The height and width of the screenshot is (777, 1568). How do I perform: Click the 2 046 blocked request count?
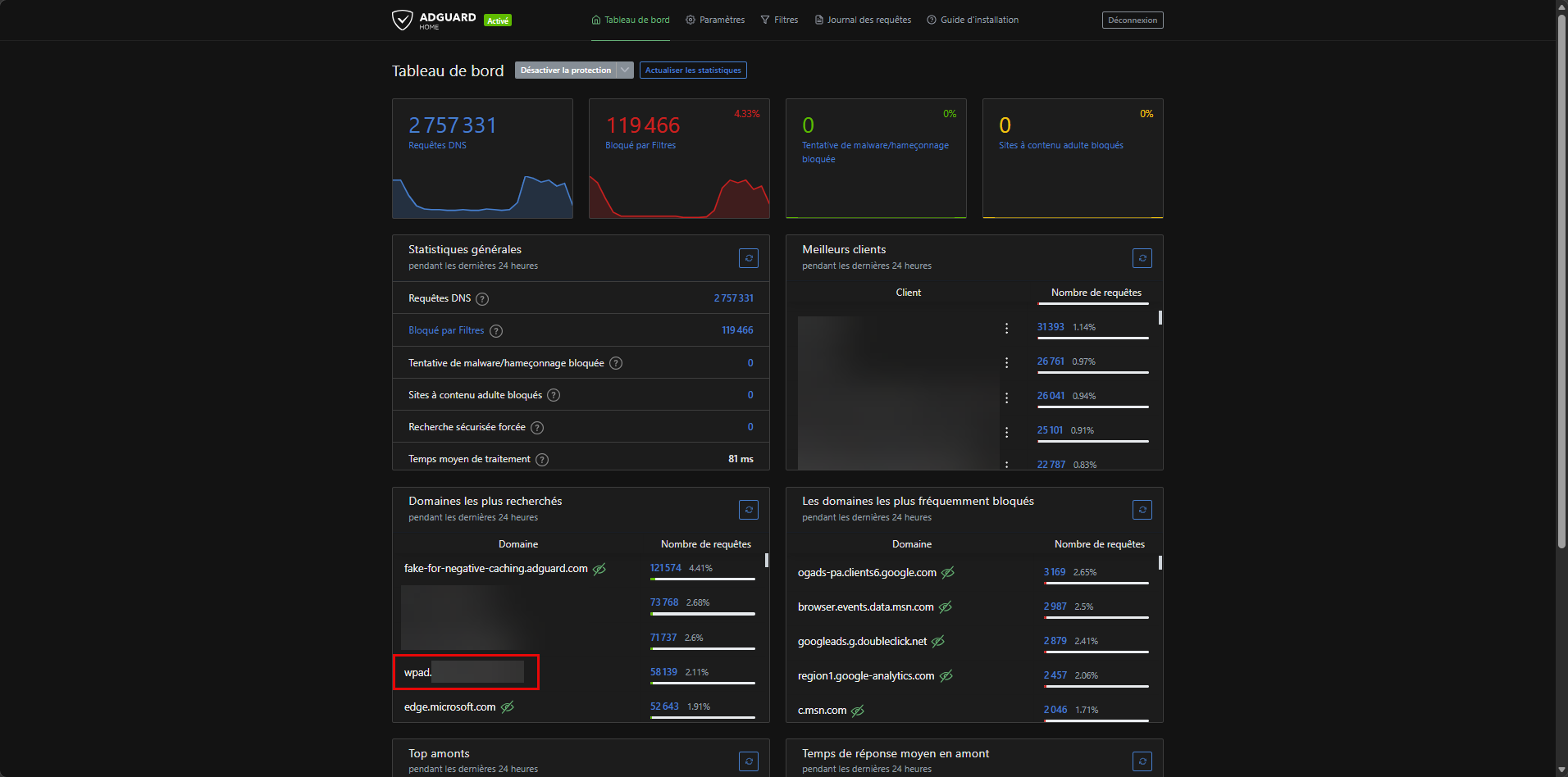pyautogui.click(x=1055, y=710)
